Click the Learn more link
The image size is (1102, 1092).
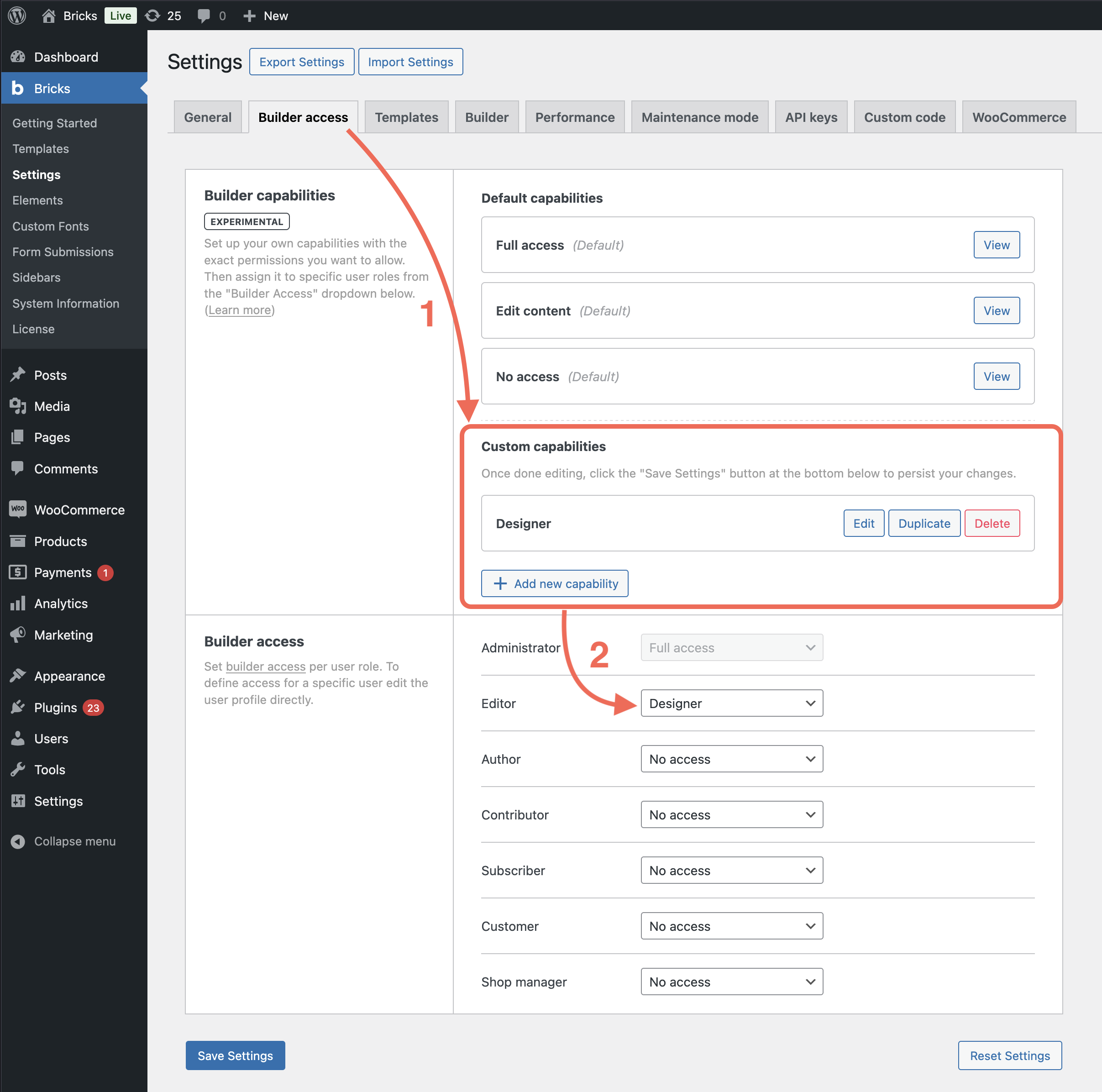click(240, 310)
